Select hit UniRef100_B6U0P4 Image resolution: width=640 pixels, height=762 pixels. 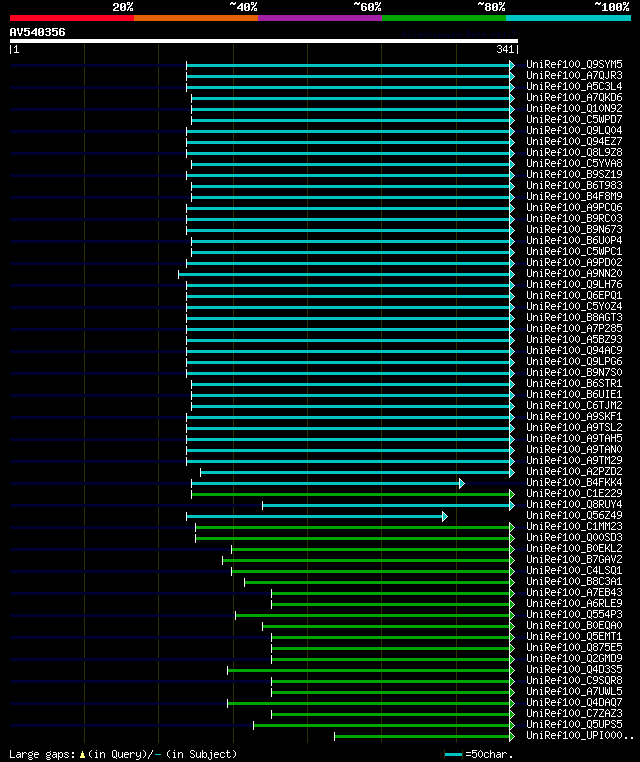click(x=574, y=241)
